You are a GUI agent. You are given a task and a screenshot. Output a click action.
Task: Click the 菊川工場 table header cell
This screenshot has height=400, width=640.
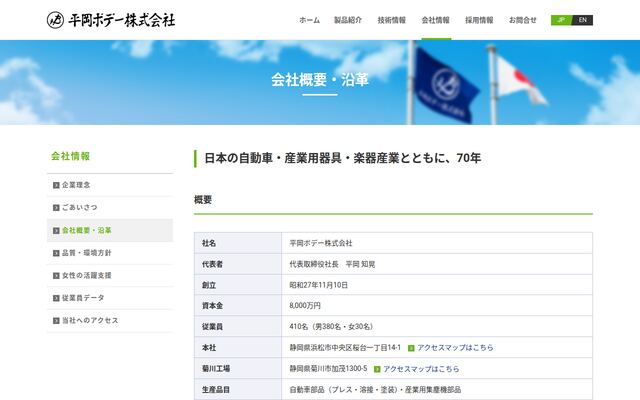pyautogui.click(x=238, y=369)
